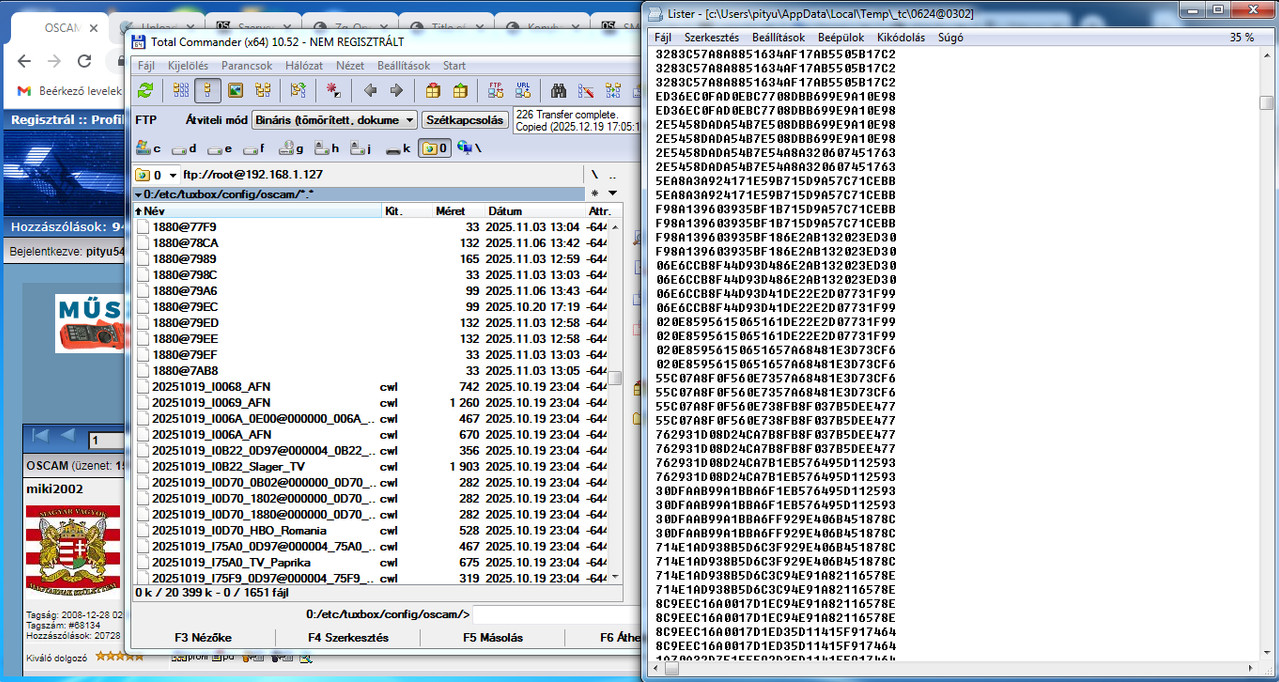The width and height of the screenshot is (1279, 682).
Task: Open the Nézet menu in Total Commander
Action: (350, 66)
